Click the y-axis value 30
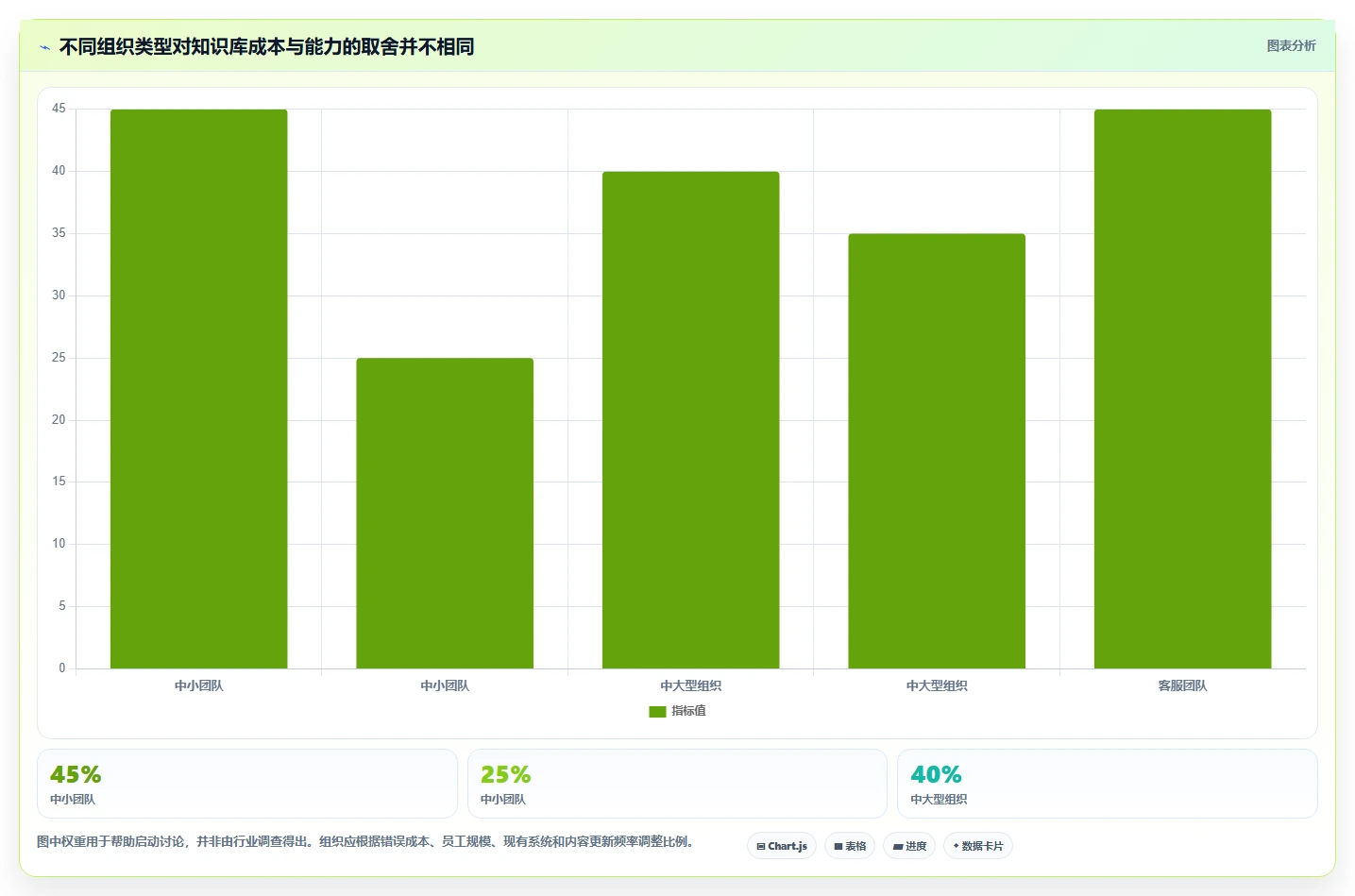Viewport: 1355px width, 896px height. click(x=59, y=296)
